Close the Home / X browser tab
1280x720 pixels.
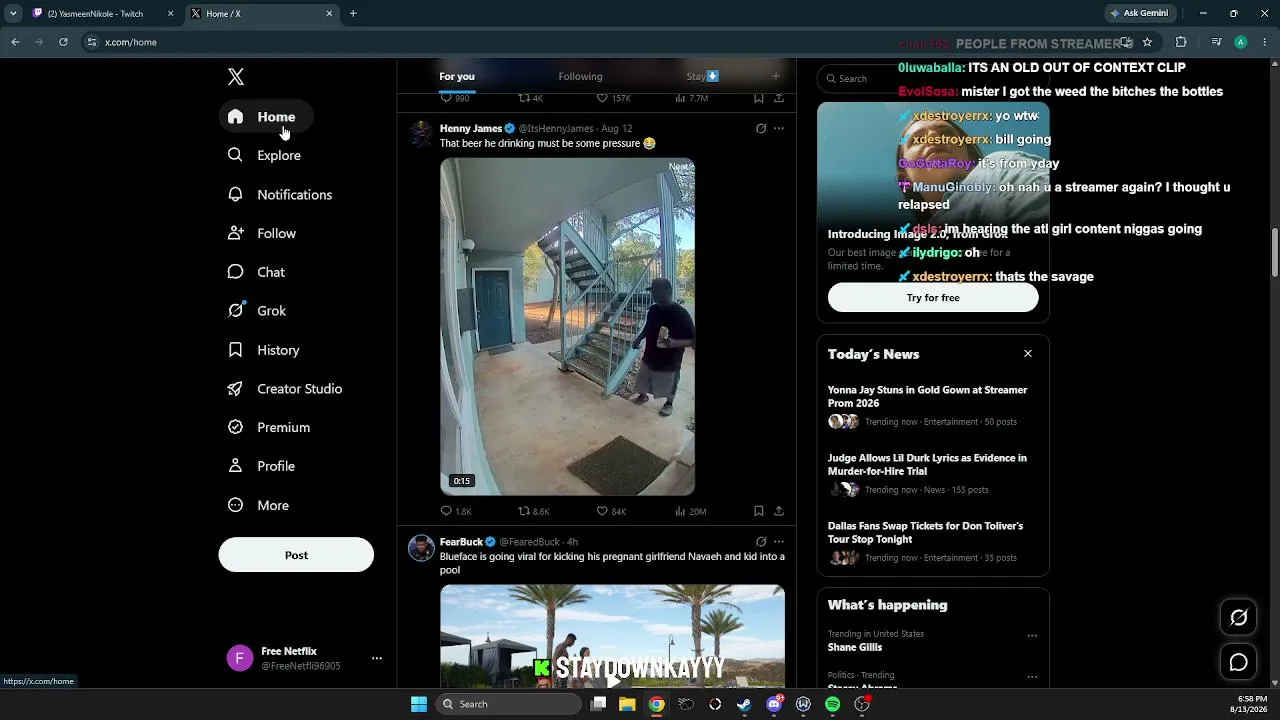coord(329,14)
